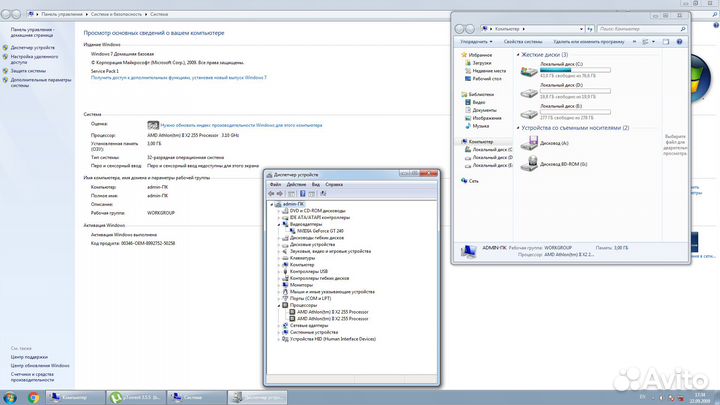Select Локальный диск (C:) drive
Viewport: 720px width, 405px height.
(x=565, y=70)
